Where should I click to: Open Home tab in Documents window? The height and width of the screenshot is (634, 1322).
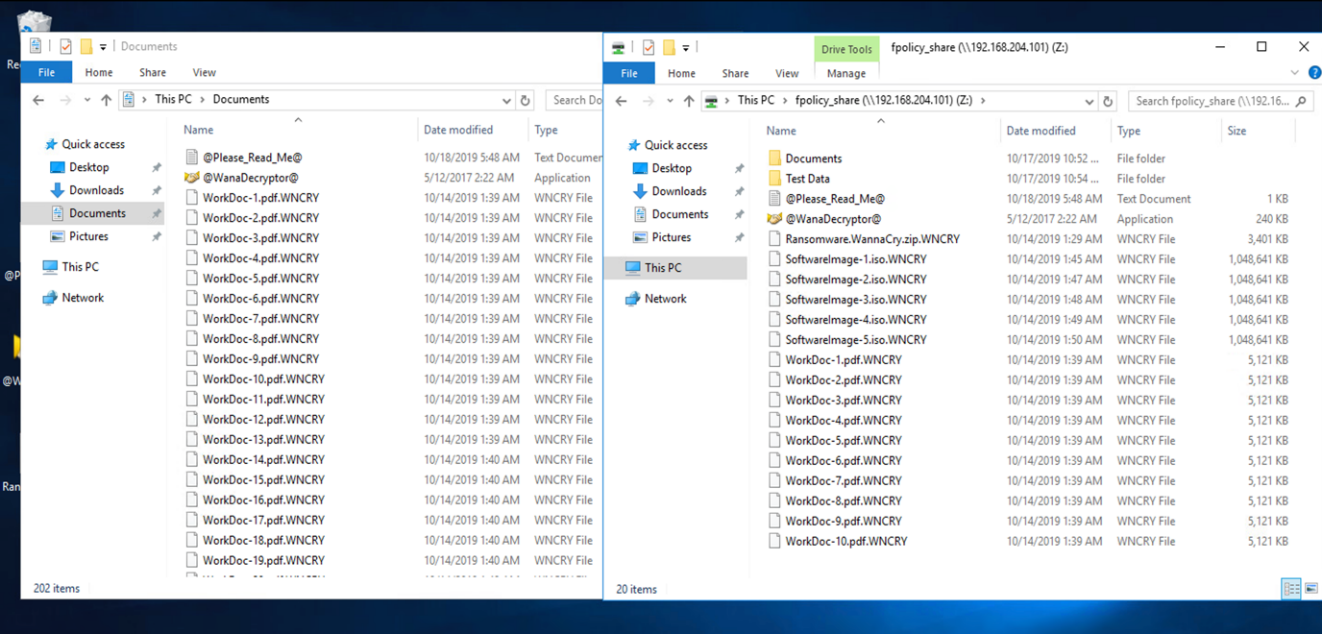click(99, 72)
